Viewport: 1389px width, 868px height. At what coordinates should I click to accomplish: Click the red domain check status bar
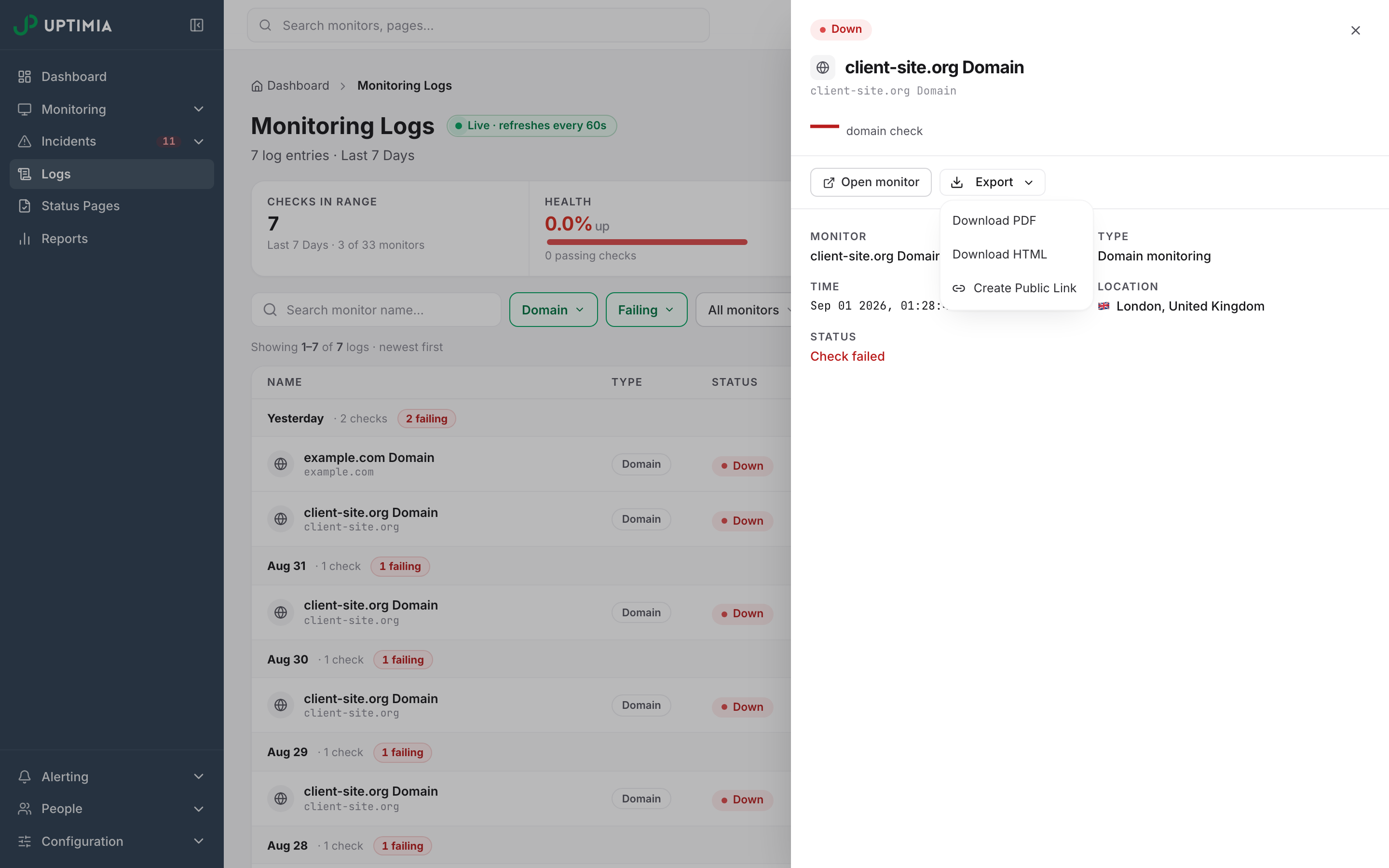point(824,126)
